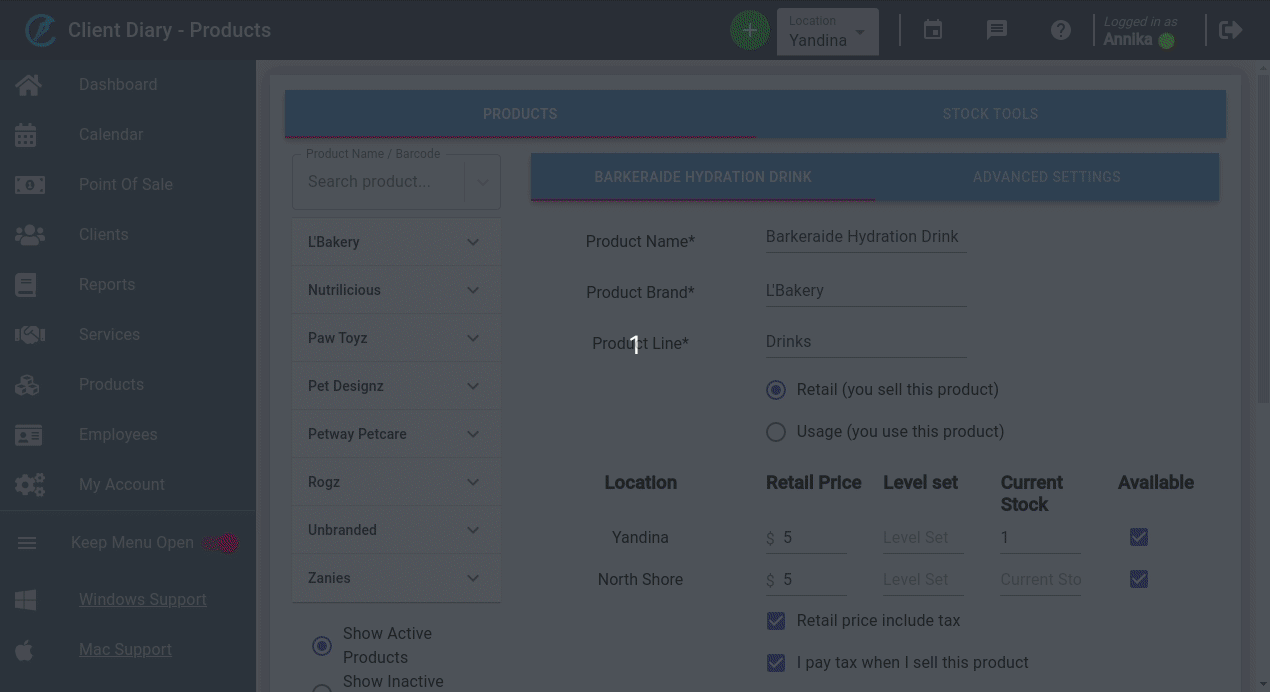Expand the Nutrilicious brand group

[396, 290]
